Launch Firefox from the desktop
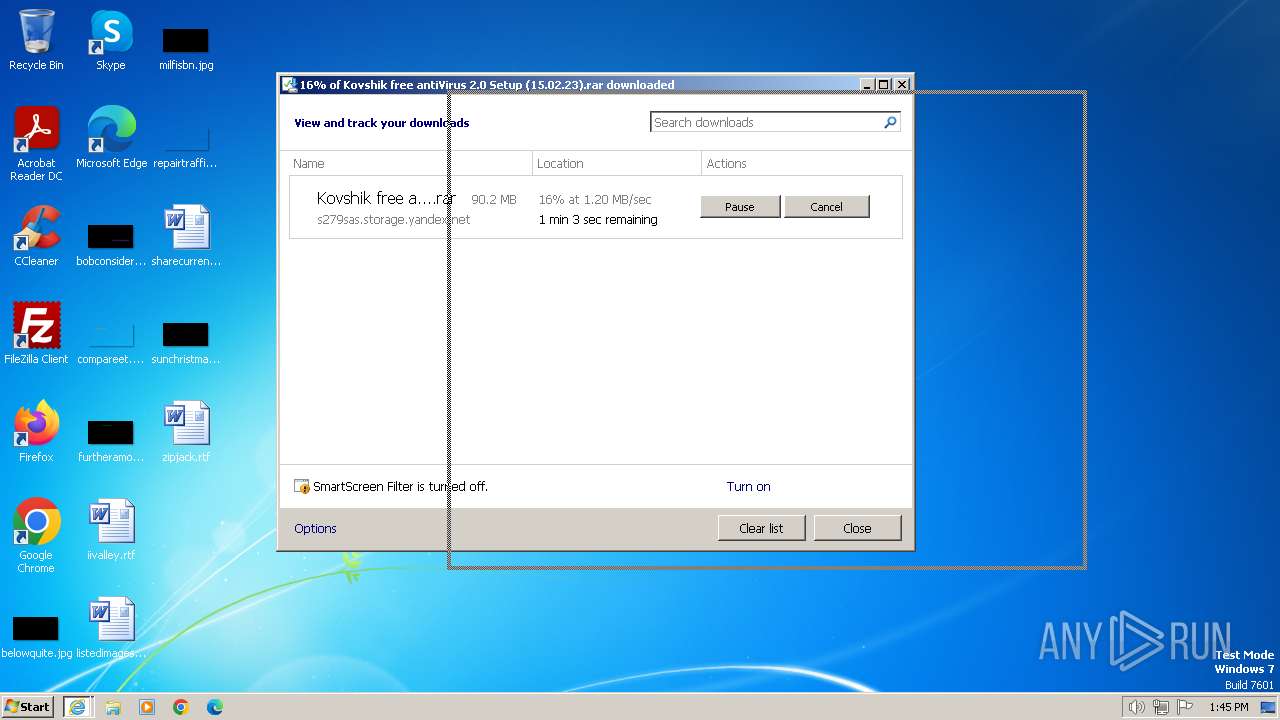The image size is (1280, 720). pyautogui.click(x=36, y=431)
